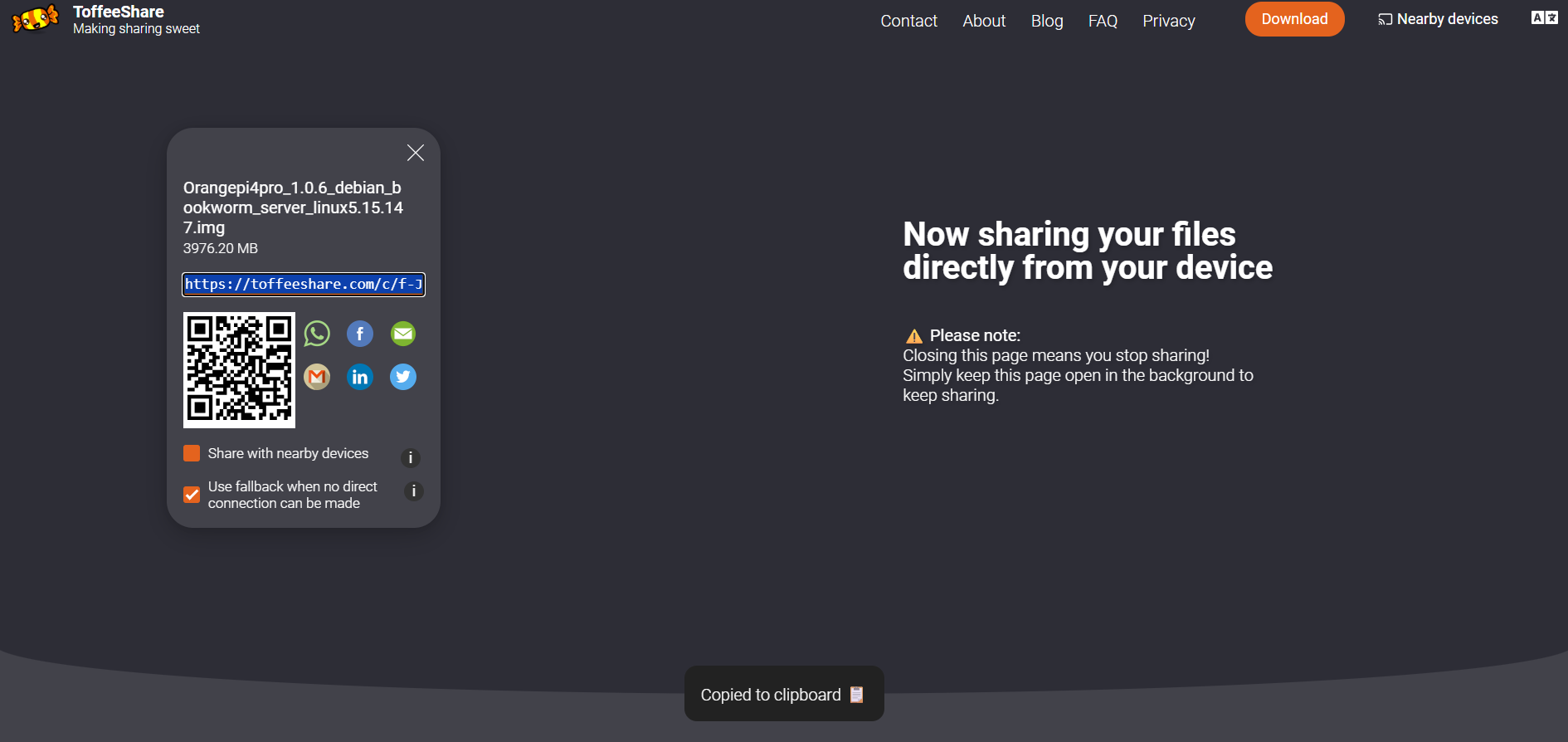Uncheck Use fallback when no direct connection

192,495
